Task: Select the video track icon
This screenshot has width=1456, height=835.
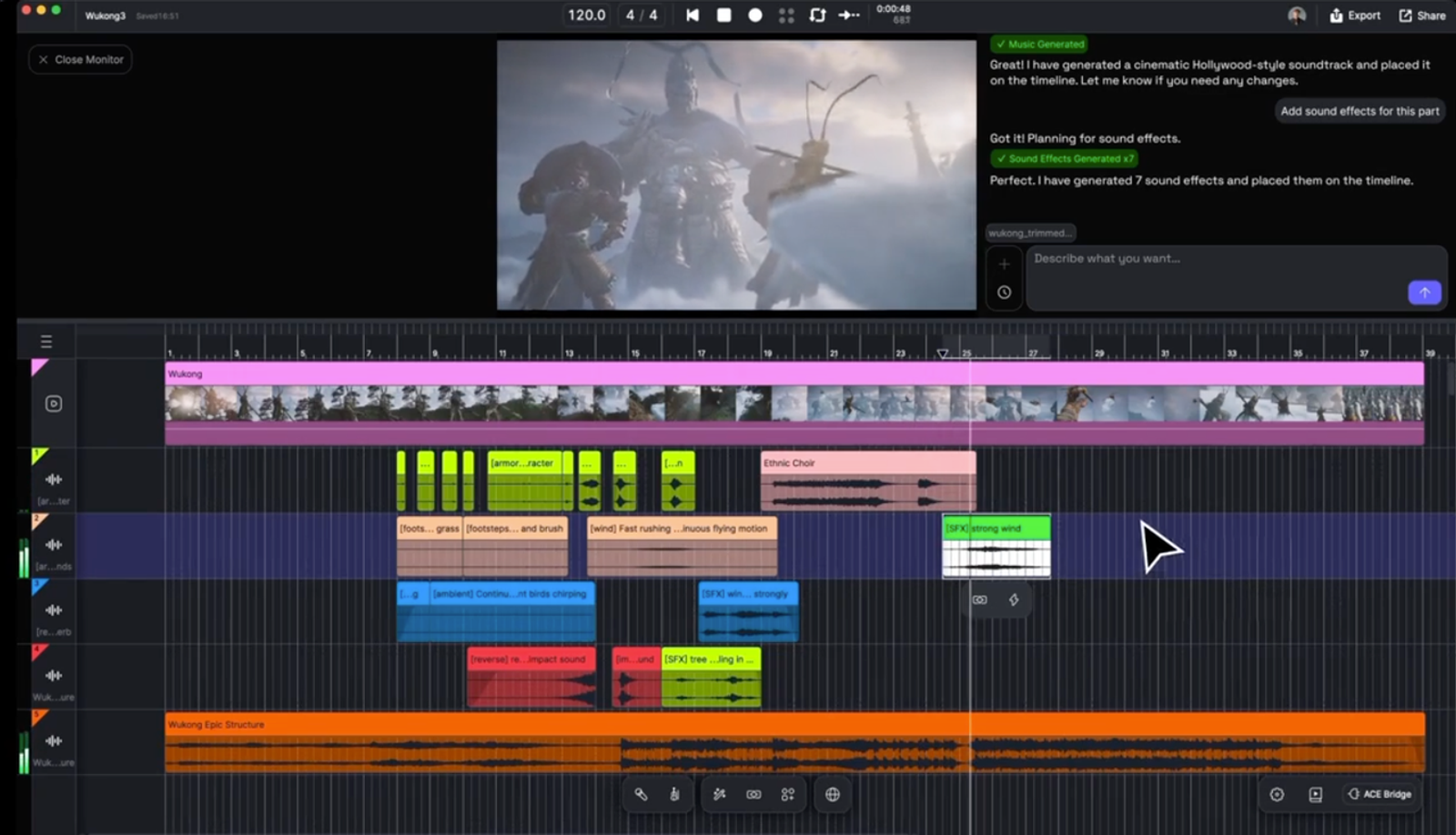Action: 54,403
